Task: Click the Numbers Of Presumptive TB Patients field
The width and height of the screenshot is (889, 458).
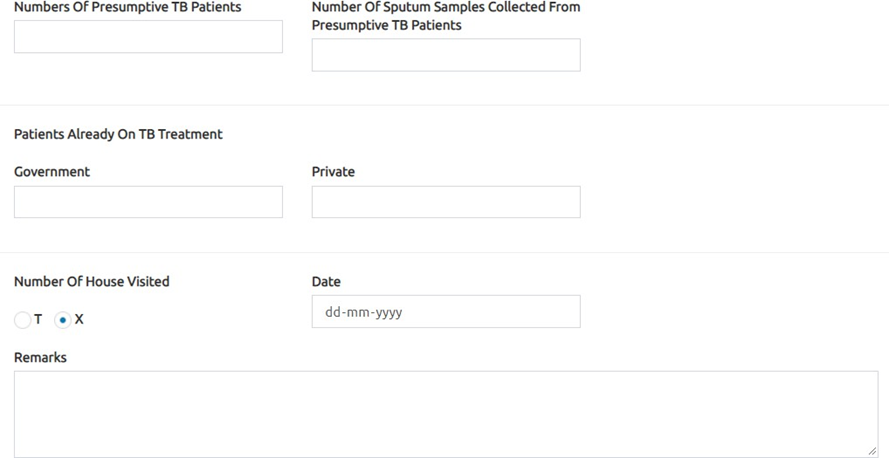Action: 148,37
